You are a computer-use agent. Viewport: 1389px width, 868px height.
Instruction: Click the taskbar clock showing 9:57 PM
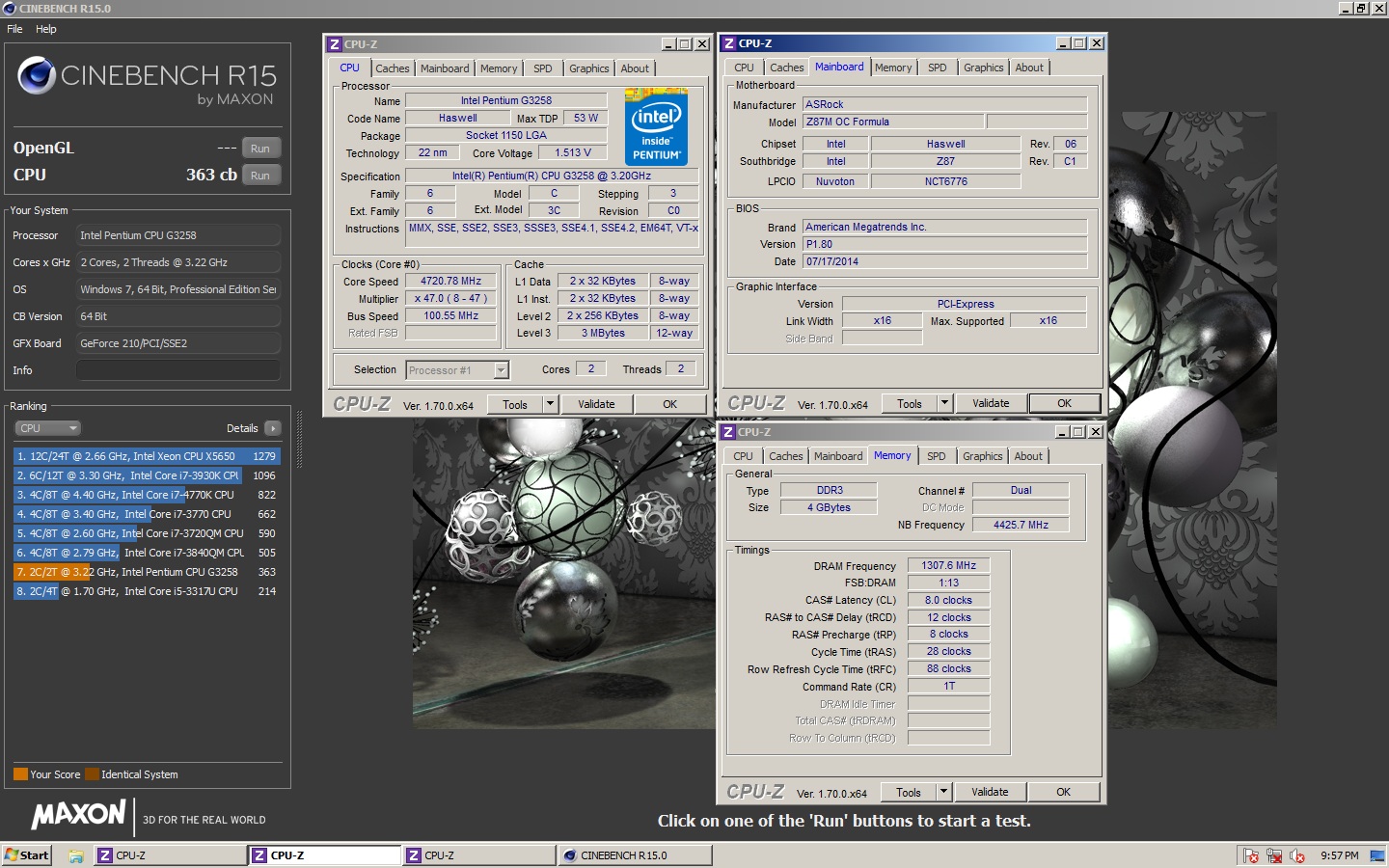(1339, 855)
